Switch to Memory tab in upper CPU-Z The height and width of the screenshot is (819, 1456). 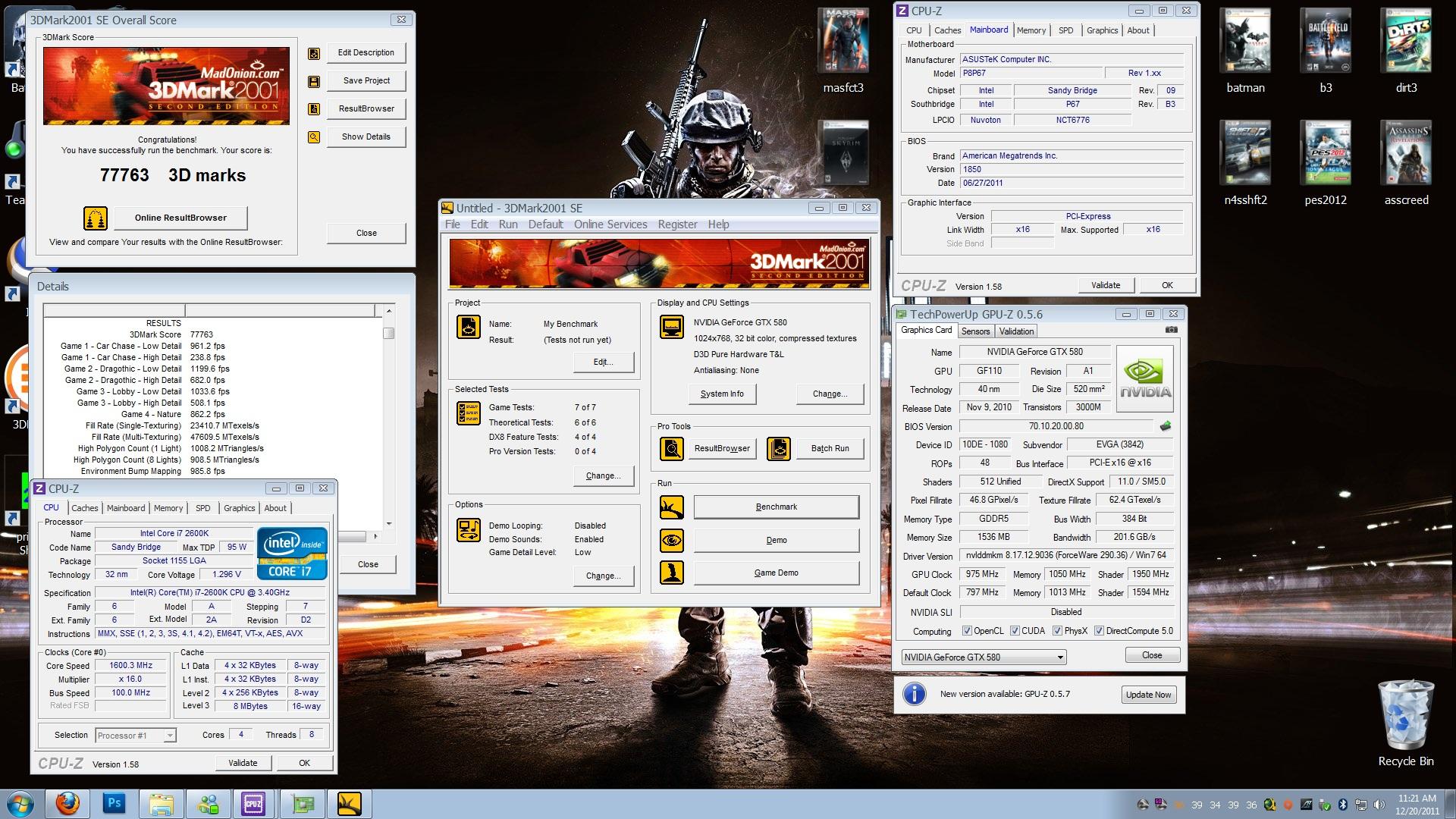pos(1031,30)
